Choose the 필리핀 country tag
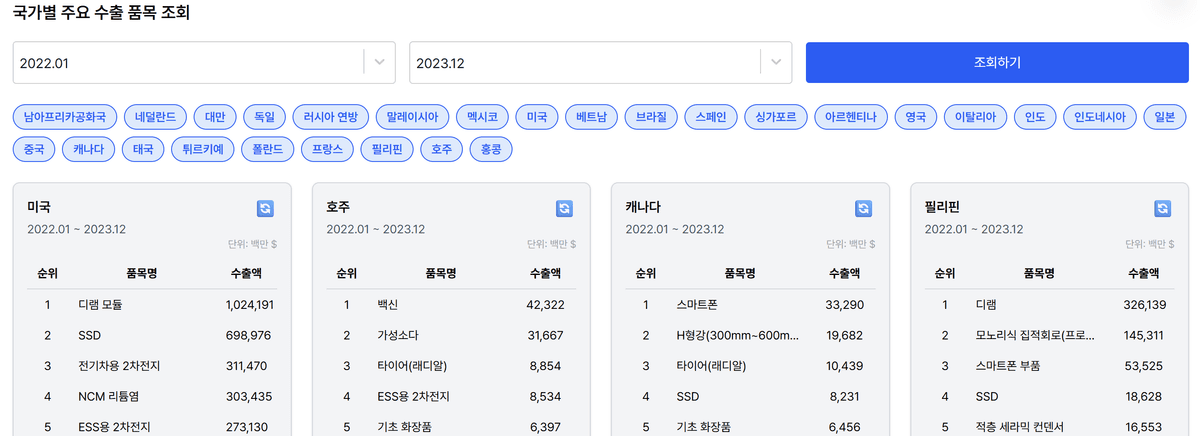 389,150
